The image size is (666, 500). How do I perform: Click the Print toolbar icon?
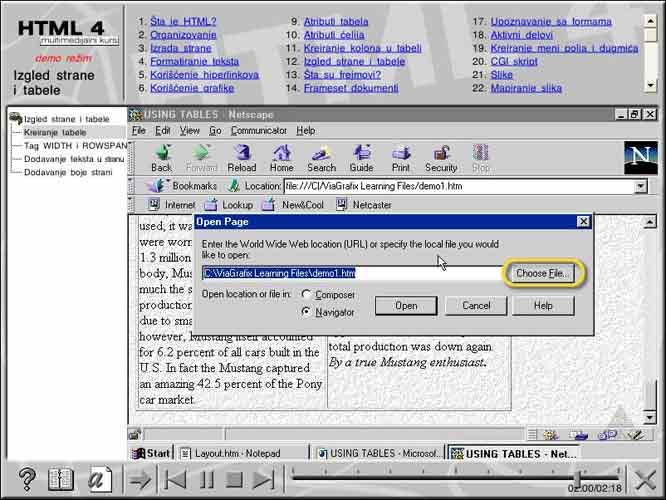click(401, 157)
